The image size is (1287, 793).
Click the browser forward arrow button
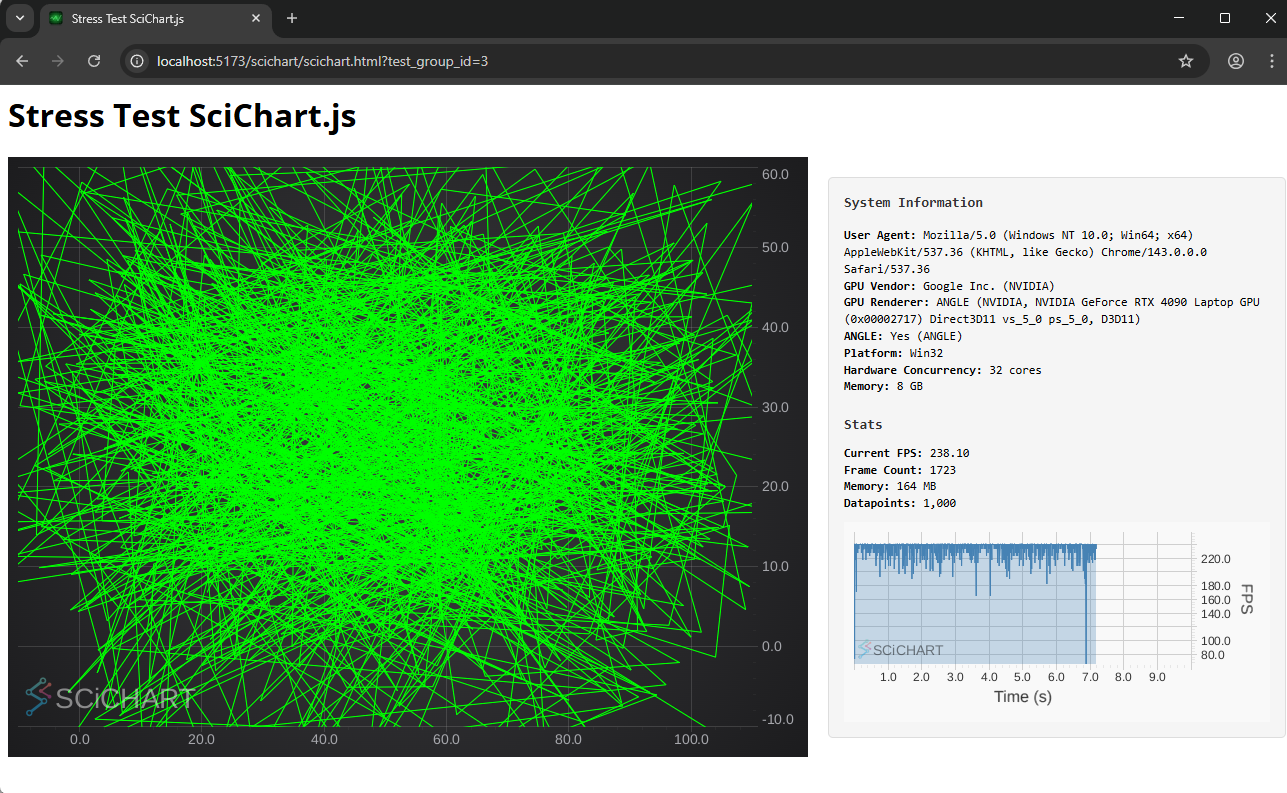(58, 61)
